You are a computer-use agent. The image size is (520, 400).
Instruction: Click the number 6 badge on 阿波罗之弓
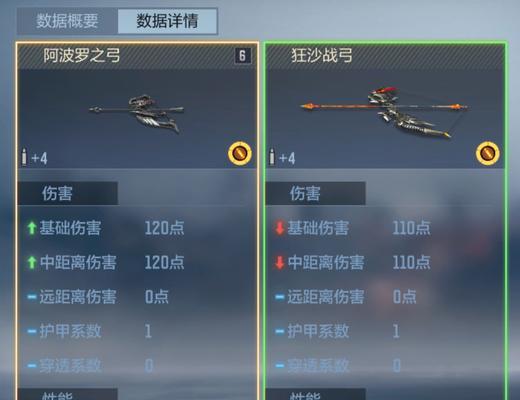pos(243,56)
